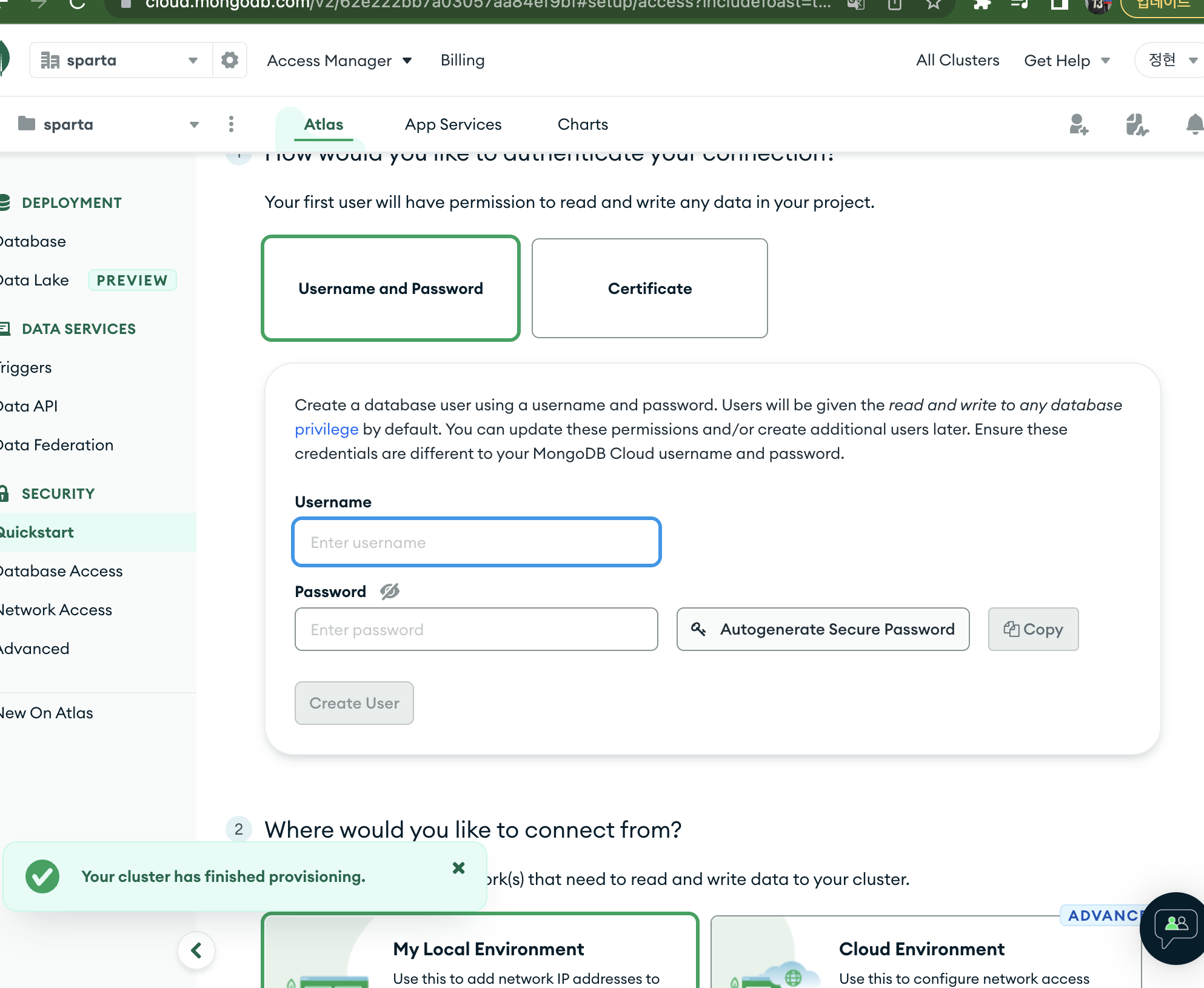Follow the privilege hyperlink
This screenshot has width=1204, height=988.
[326, 429]
